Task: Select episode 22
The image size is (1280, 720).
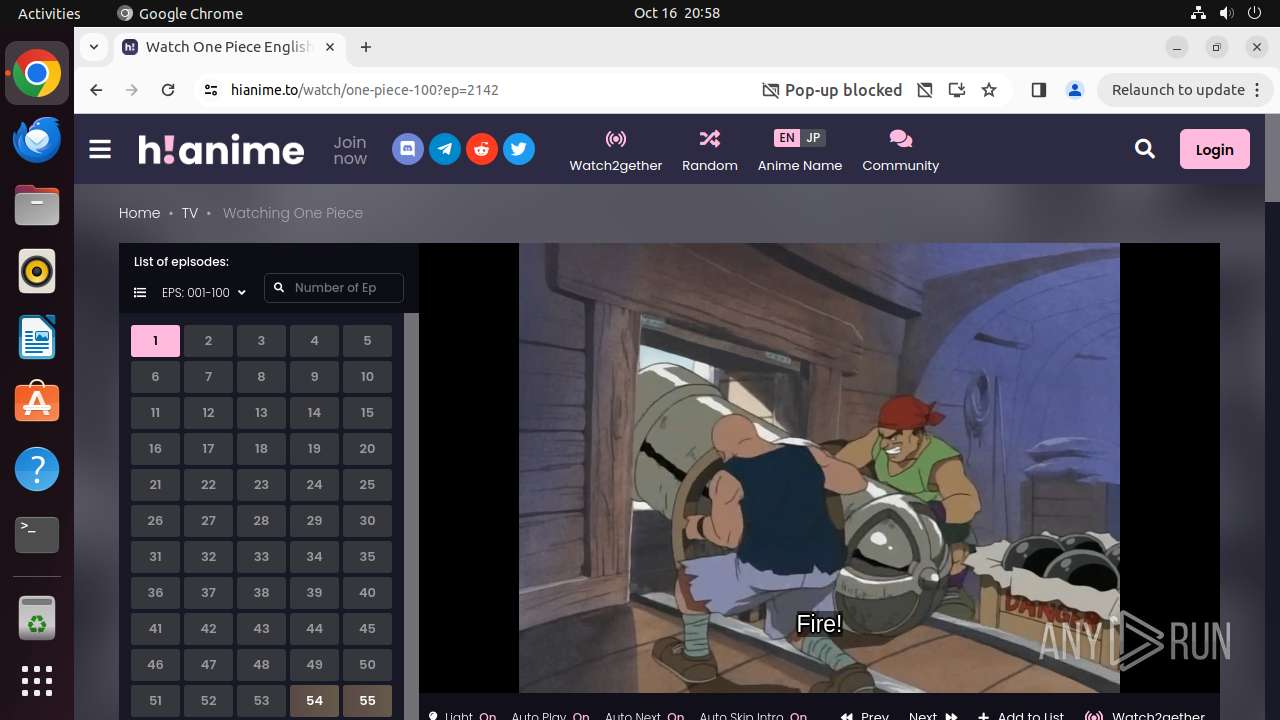Action: coord(208,485)
